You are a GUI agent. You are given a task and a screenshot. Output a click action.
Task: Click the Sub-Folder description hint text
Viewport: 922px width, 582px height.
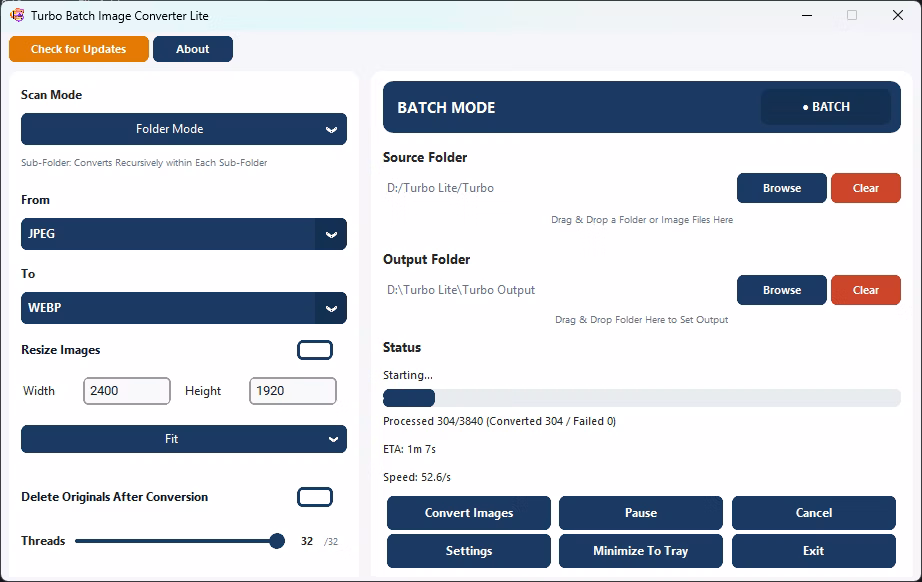pyautogui.click(x=144, y=163)
